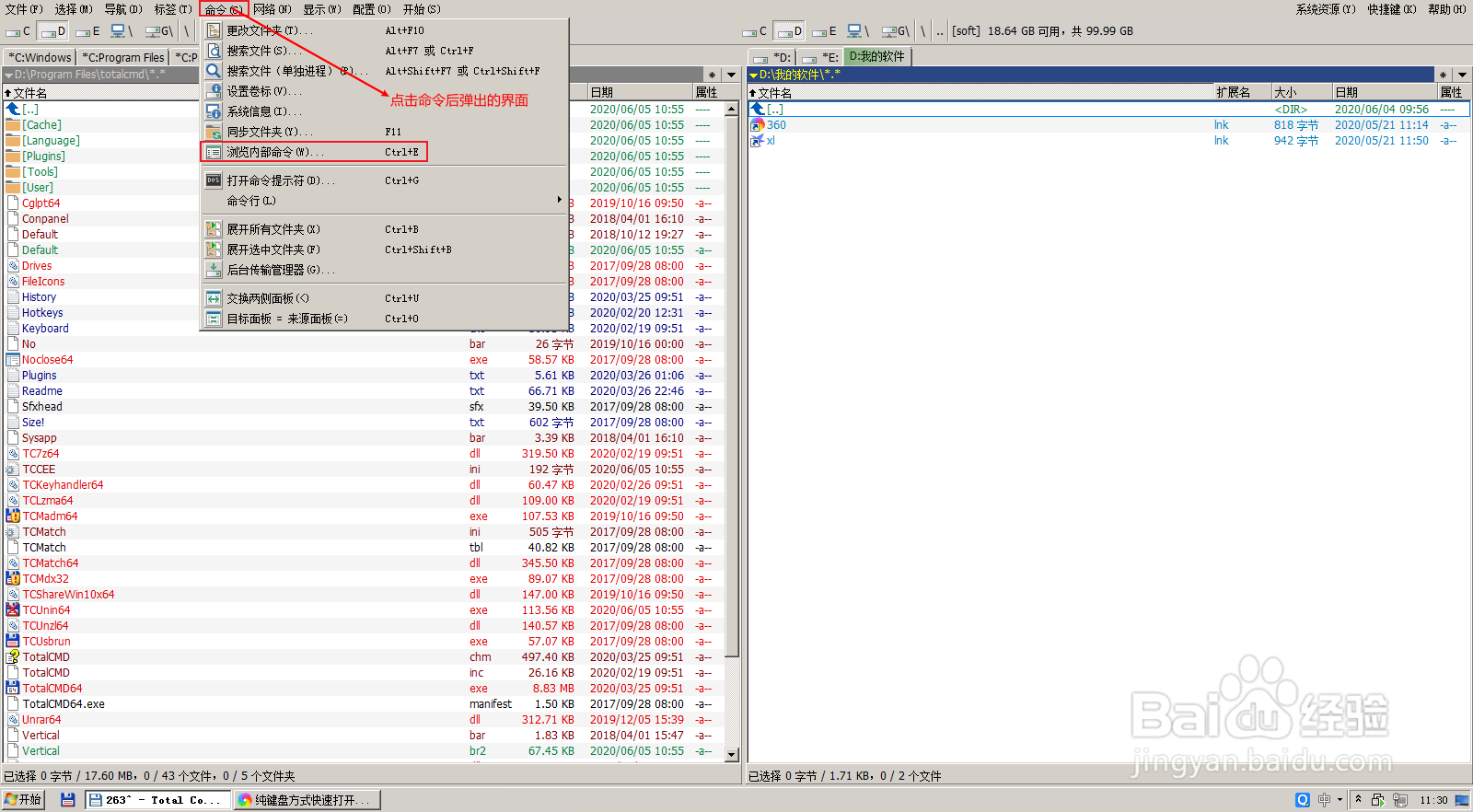Open the D:\我的软件 path dropdown in the right panel

(754, 75)
